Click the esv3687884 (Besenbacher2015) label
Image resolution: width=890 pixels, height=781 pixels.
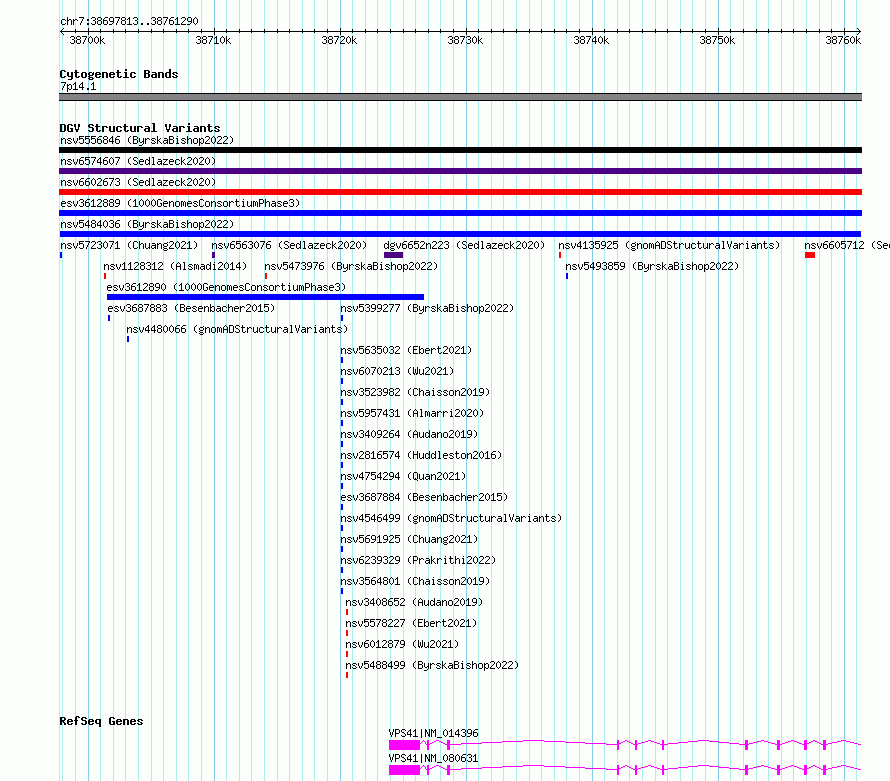(x=424, y=497)
